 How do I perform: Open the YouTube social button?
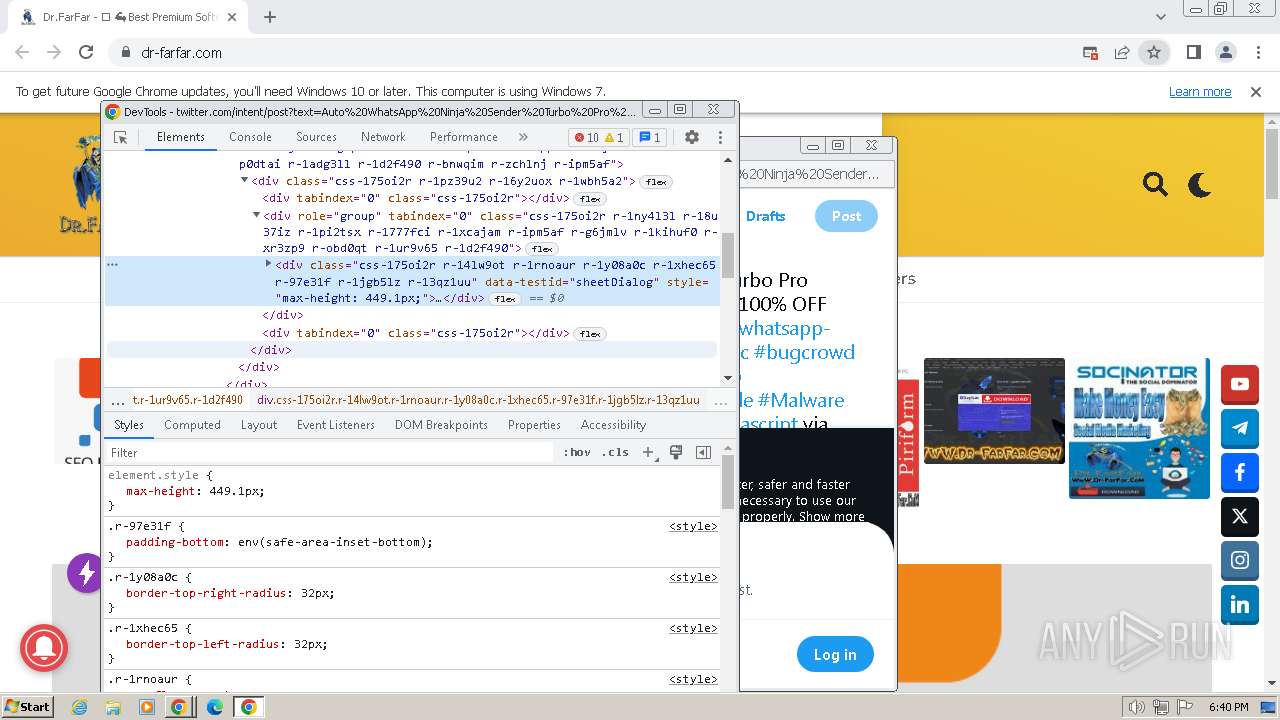coord(1240,384)
